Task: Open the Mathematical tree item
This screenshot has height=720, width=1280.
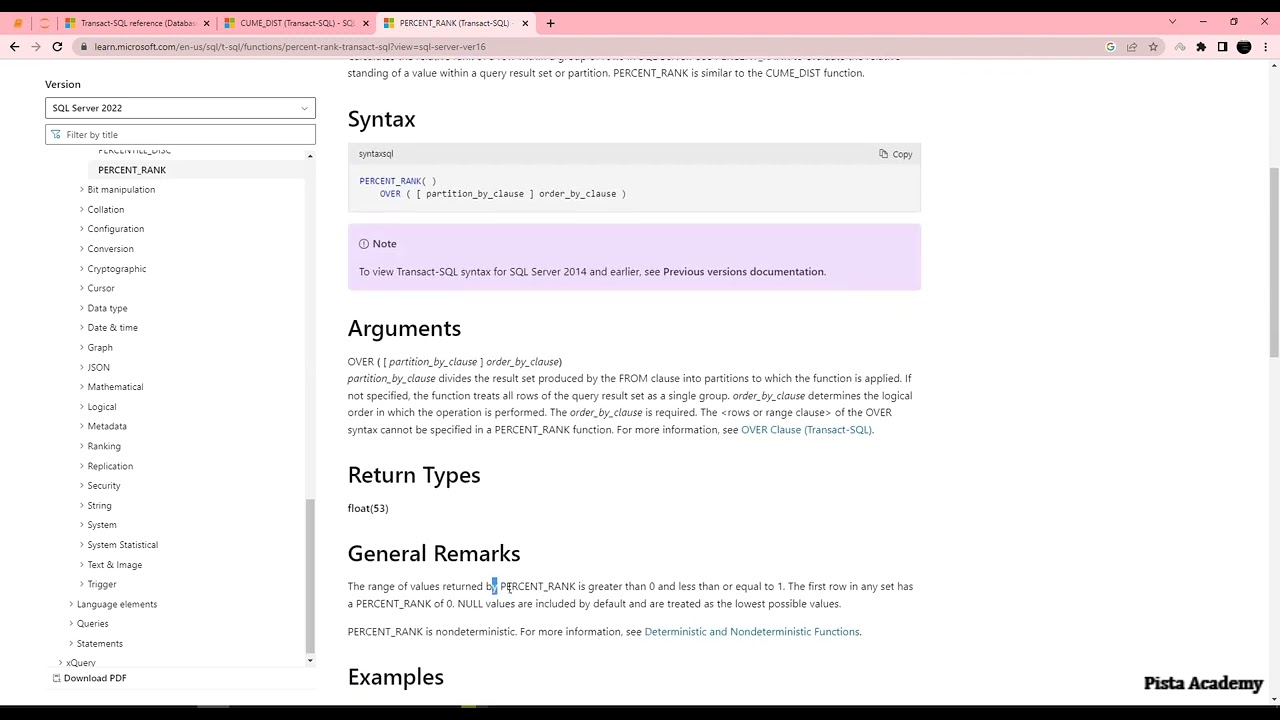Action: tap(115, 387)
